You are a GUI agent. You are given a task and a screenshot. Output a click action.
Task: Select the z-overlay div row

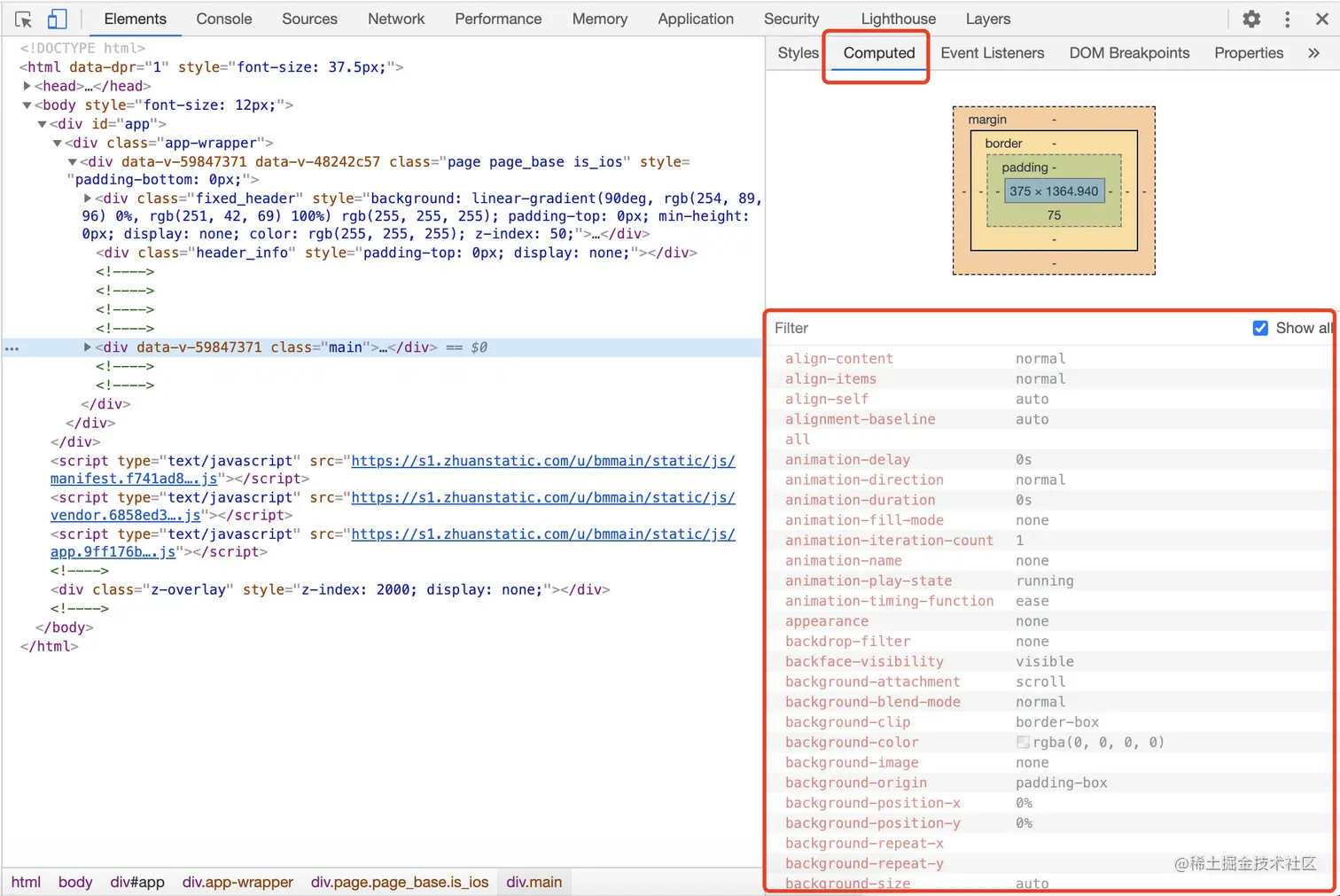coord(330,589)
